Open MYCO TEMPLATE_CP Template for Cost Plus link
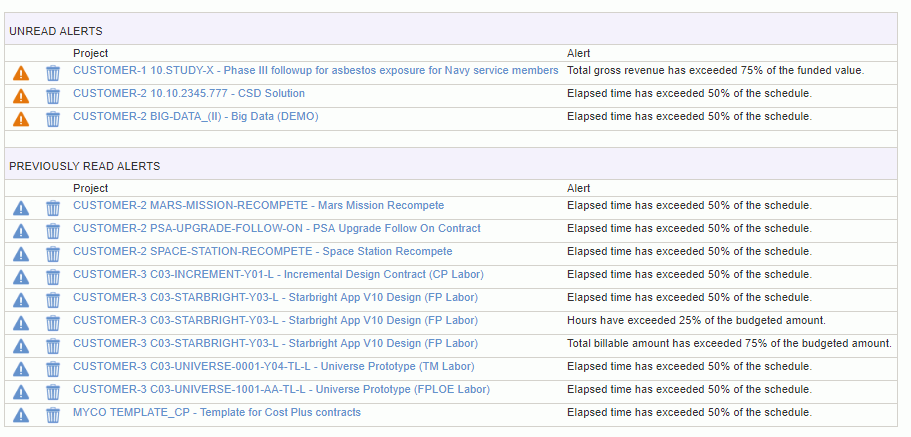Screen dimensions: 911x437 coord(217,412)
